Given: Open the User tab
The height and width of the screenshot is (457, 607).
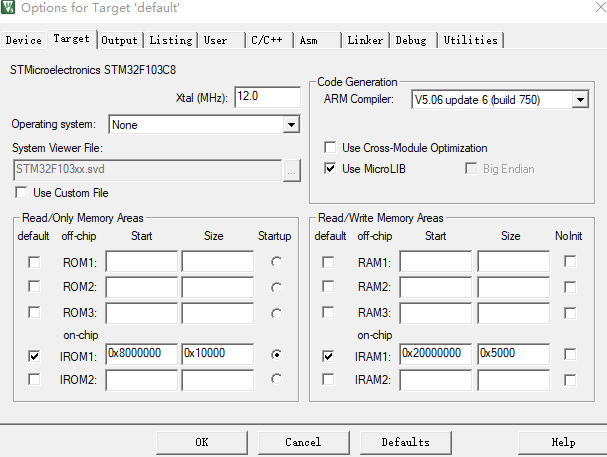Looking at the screenshot, I should click(x=221, y=40).
